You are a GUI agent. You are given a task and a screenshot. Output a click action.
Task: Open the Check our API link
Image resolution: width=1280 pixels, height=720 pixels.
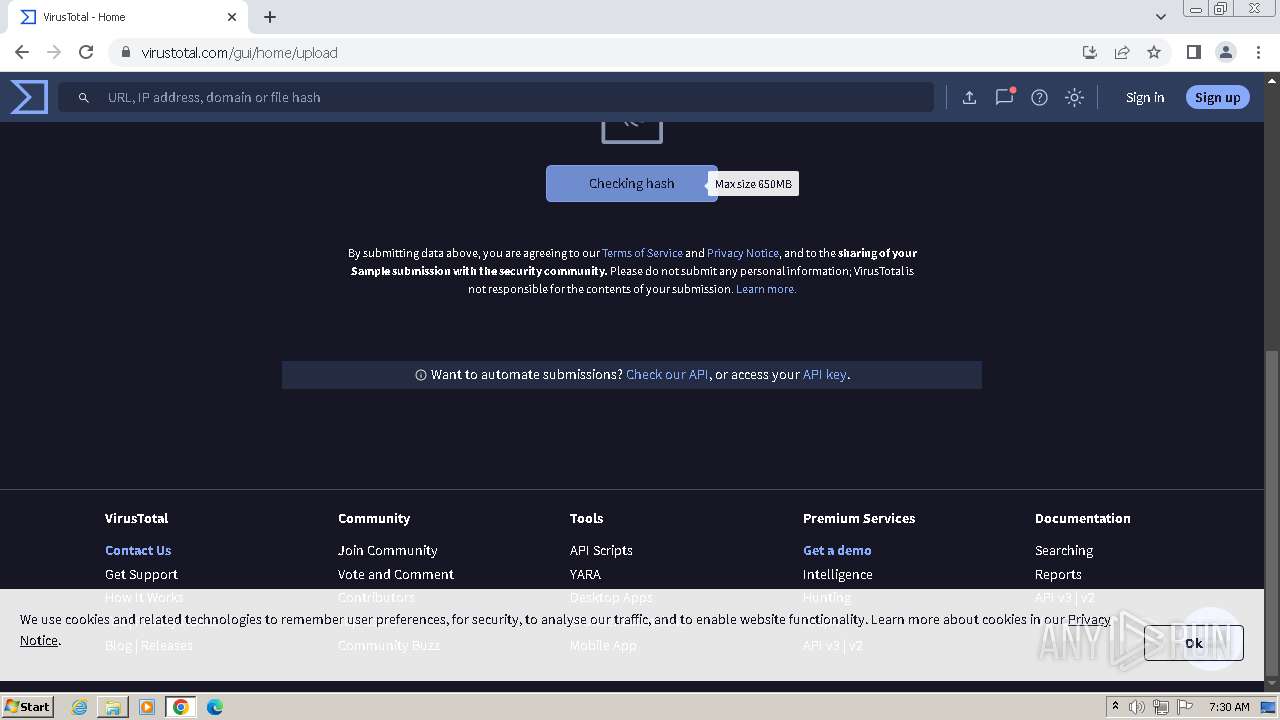pyautogui.click(x=667, y=374)
